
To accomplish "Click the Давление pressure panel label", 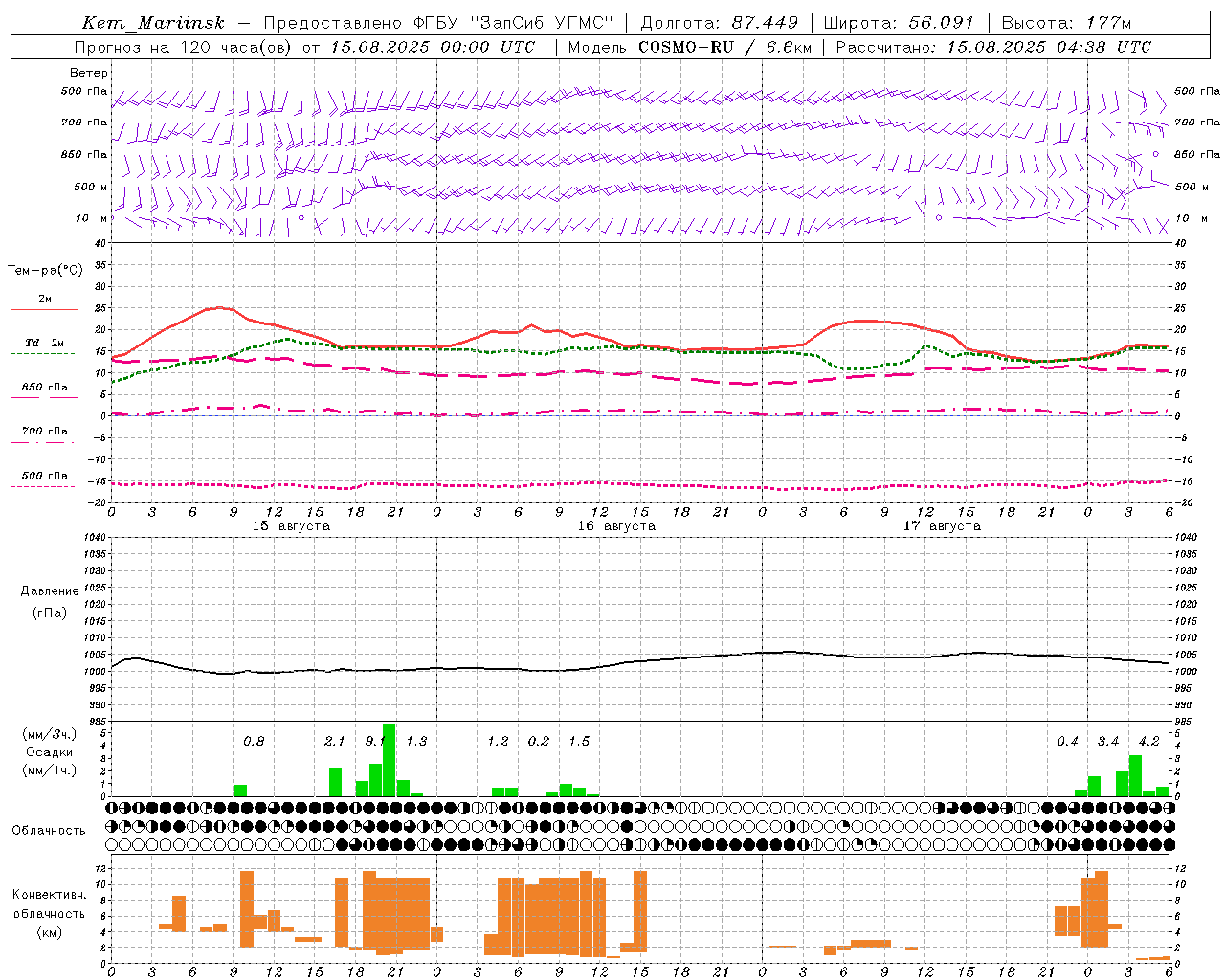I will pyautogui.click(x=50, y=591).
